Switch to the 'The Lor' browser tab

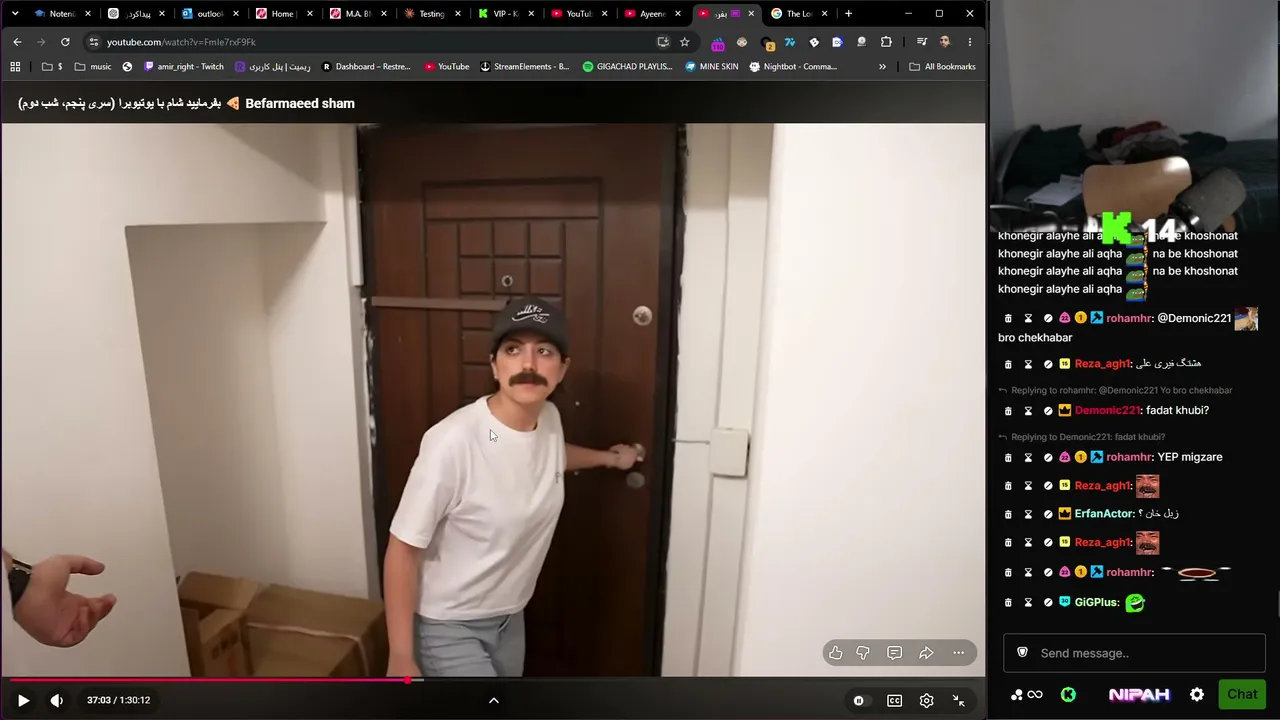click(x=799, y=14)
